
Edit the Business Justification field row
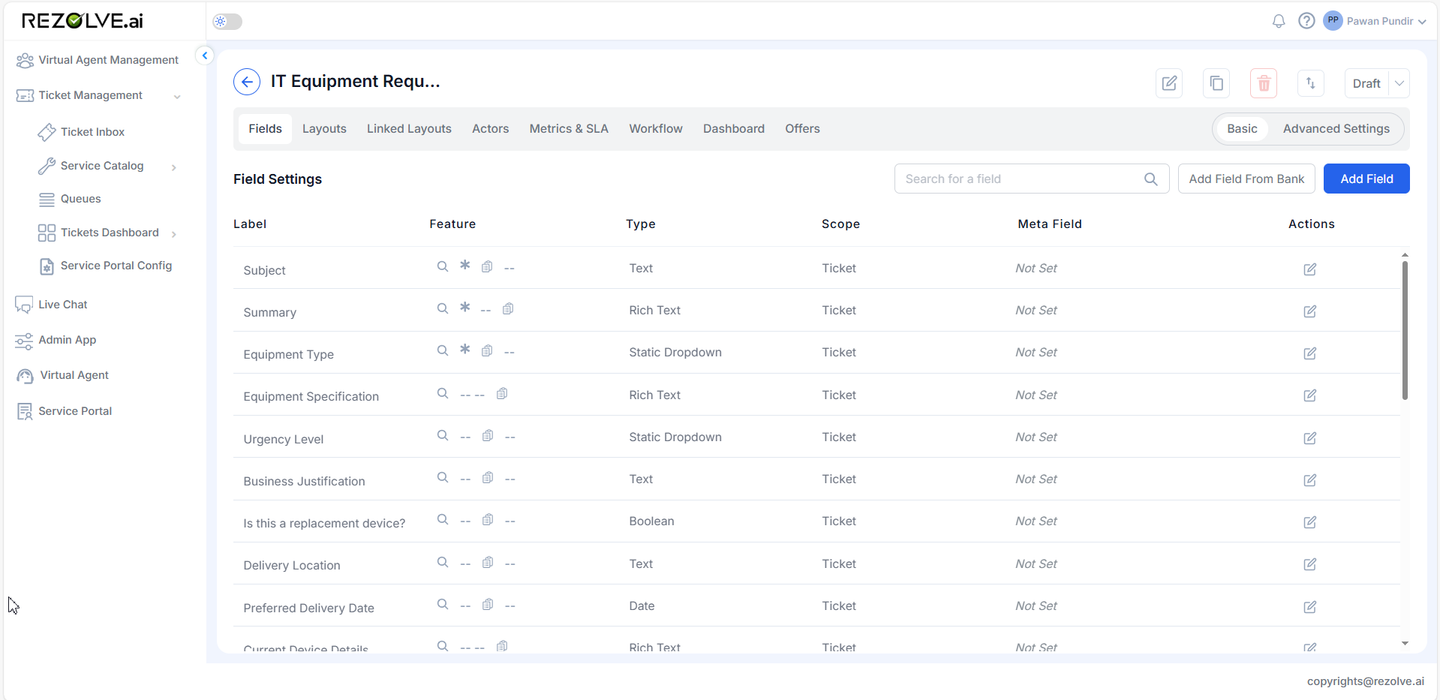[1310, 480]
